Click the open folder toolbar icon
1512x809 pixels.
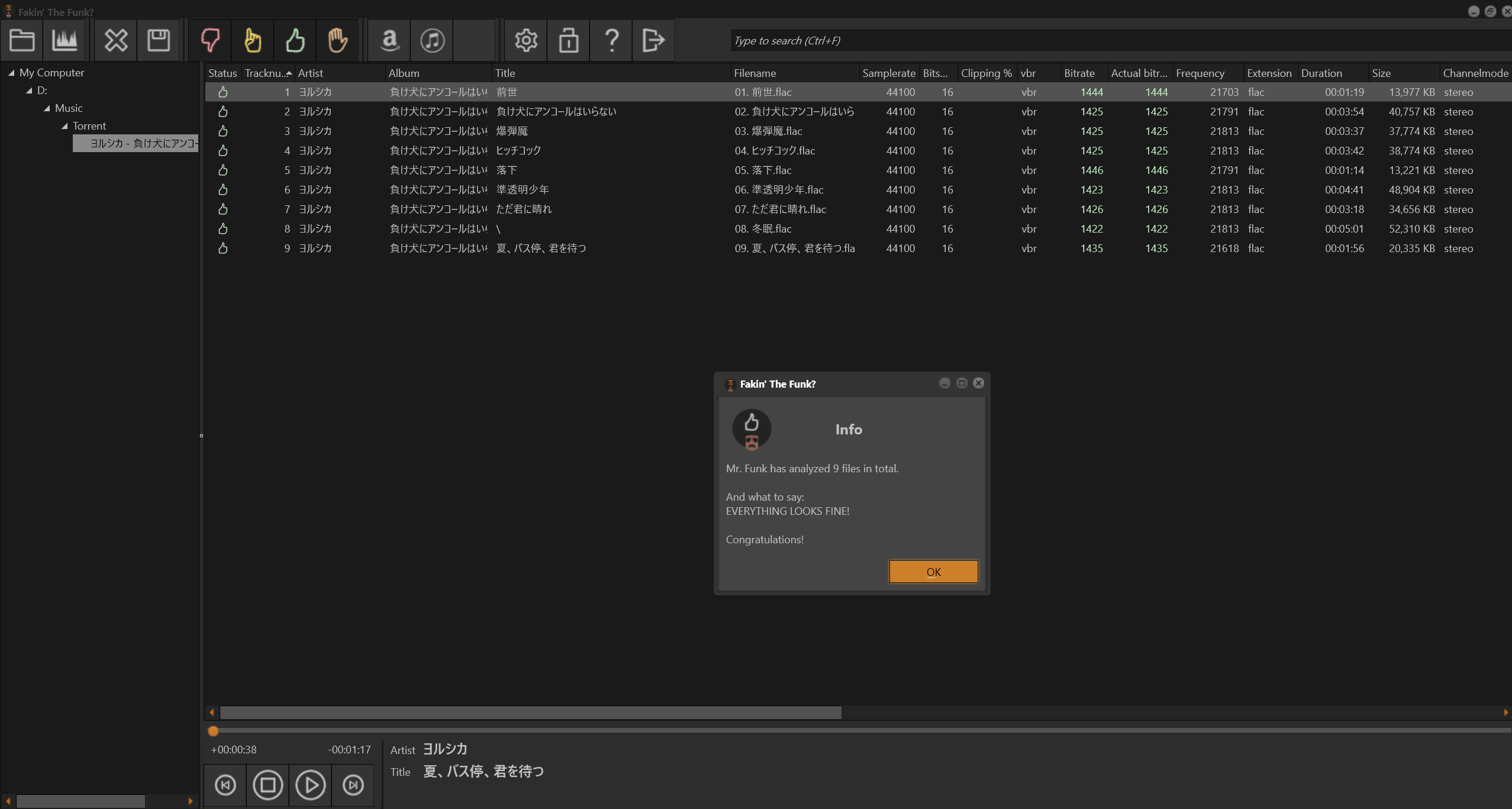22,40
